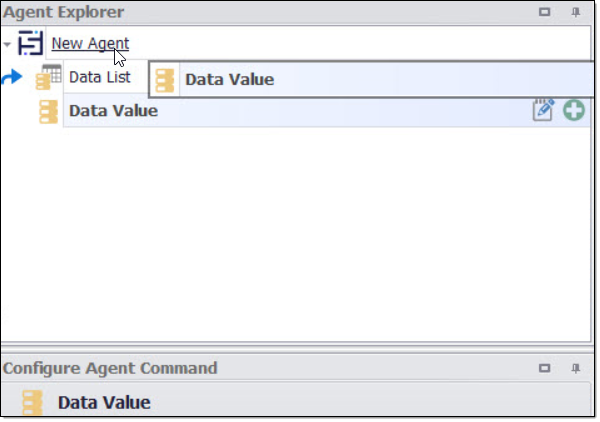The height and width of the screenshot is (422, 600).
Task: Click the Agent Explorer panel title
Action: 64,13
